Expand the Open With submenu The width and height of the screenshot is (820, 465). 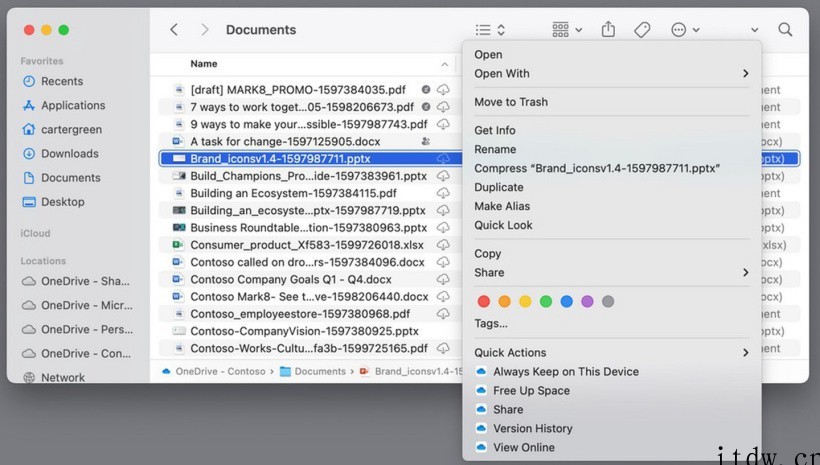click(x=612, y=74)
